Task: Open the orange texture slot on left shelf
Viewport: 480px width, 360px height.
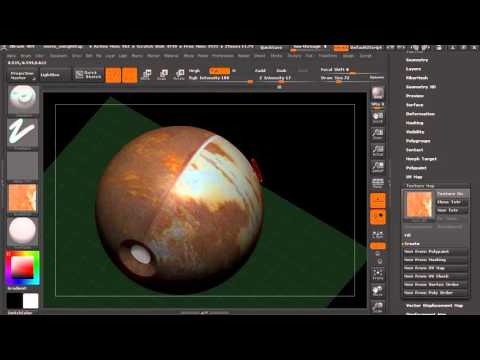Action: 23,198
